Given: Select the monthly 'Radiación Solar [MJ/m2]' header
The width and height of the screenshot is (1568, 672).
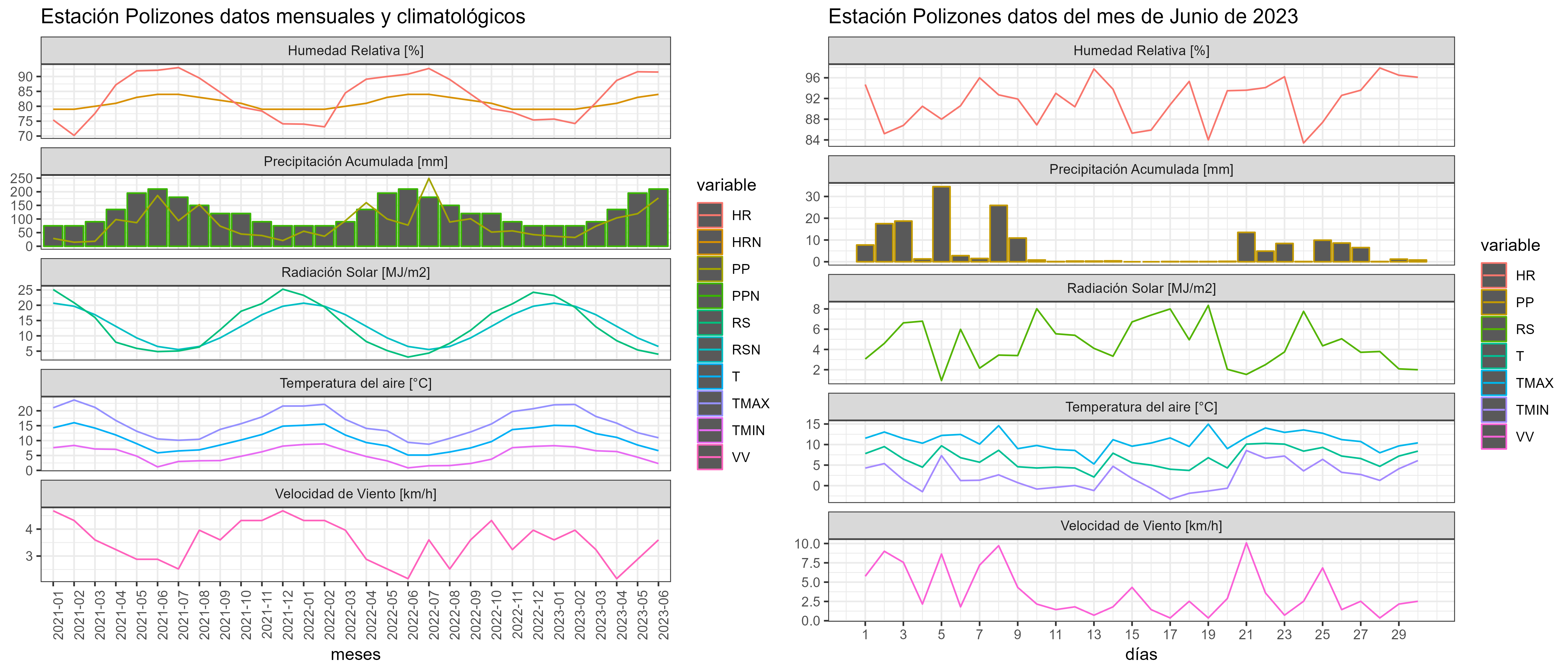Looking at the screenshot, I should point(356,272).
